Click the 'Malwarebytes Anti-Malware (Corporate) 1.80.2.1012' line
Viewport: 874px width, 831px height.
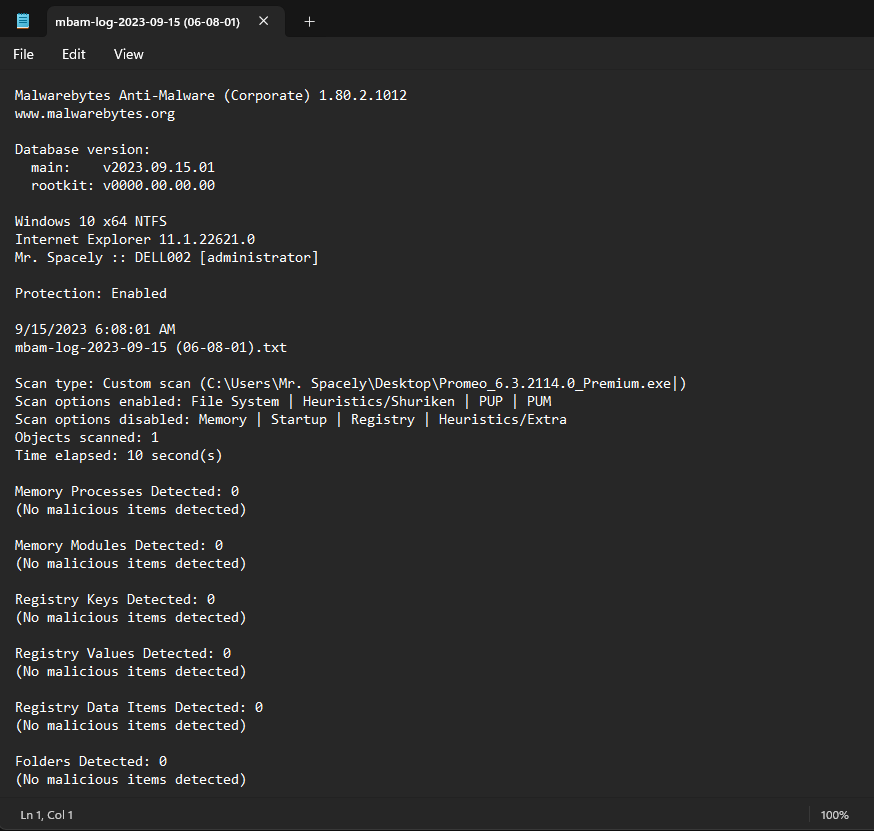pyautogui.click(x=211, y=95)
